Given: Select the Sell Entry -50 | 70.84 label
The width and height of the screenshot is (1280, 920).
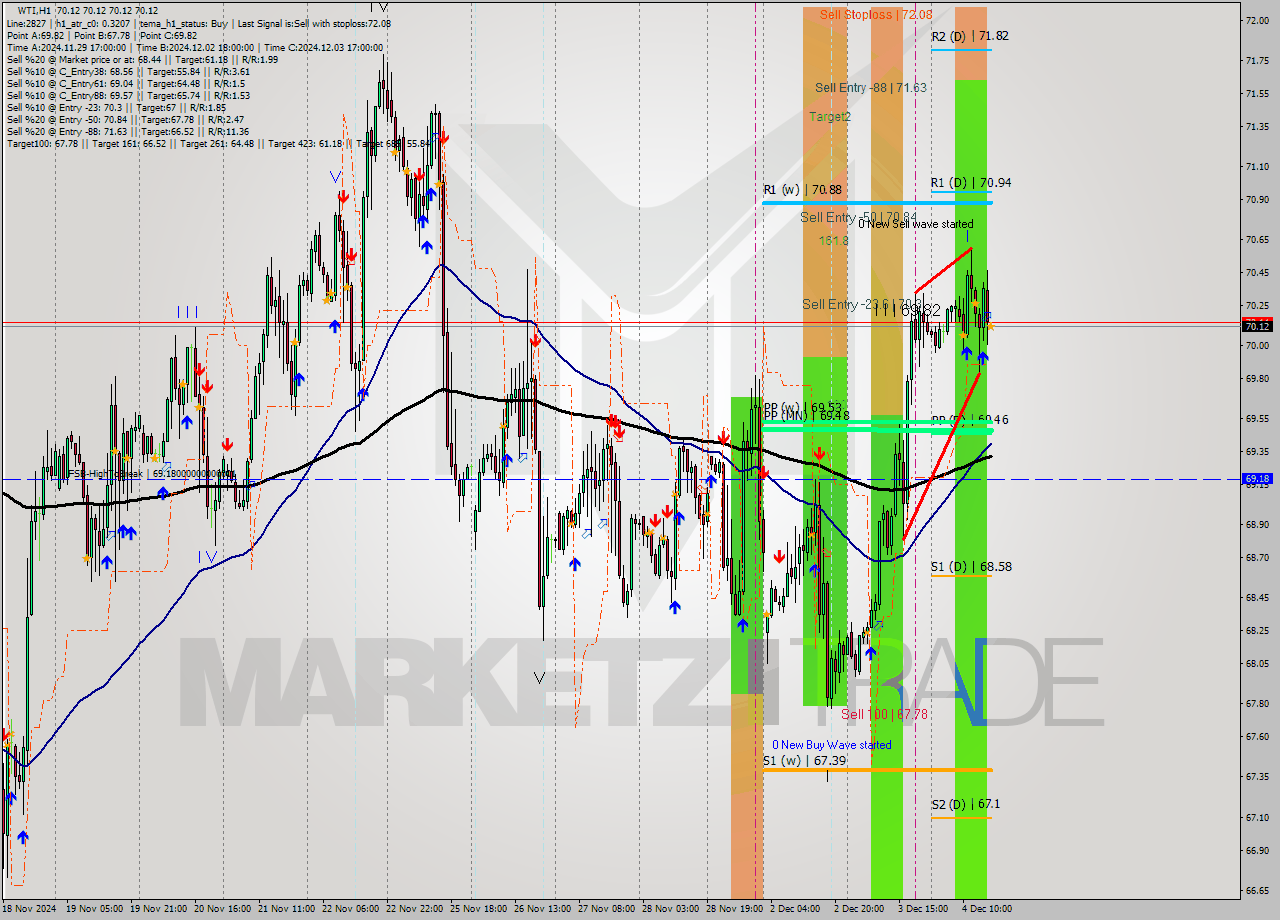Looking at the screenshot, I should click(859, 217).
